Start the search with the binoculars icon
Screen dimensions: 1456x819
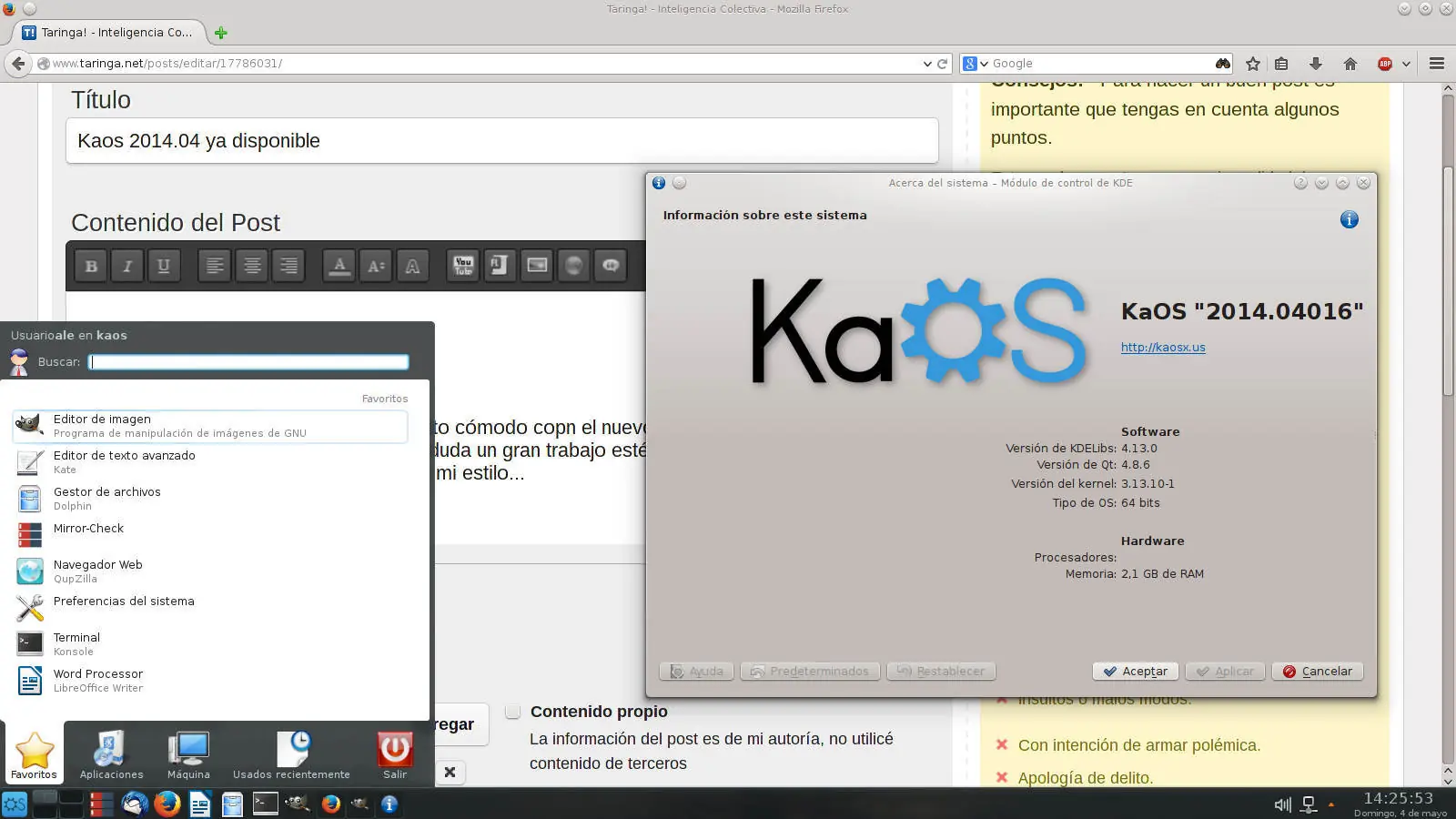(x=1222, y=64)
